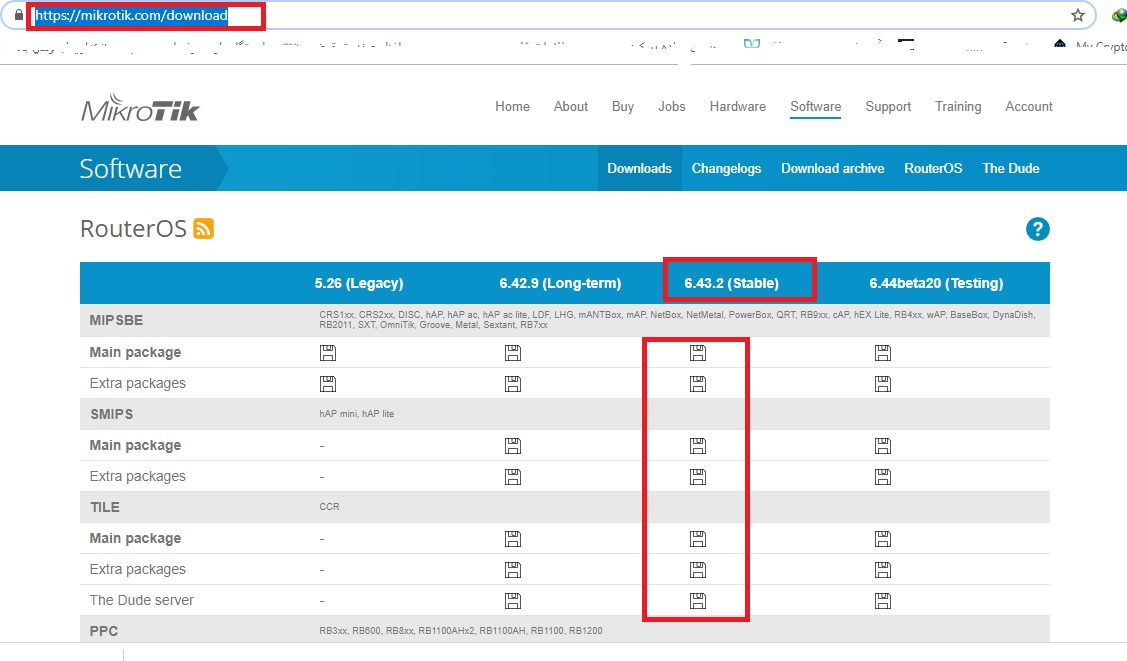Screen dimensions: 1127x661
Task: Go to the Home menu item
Action: tap(512, 106)
